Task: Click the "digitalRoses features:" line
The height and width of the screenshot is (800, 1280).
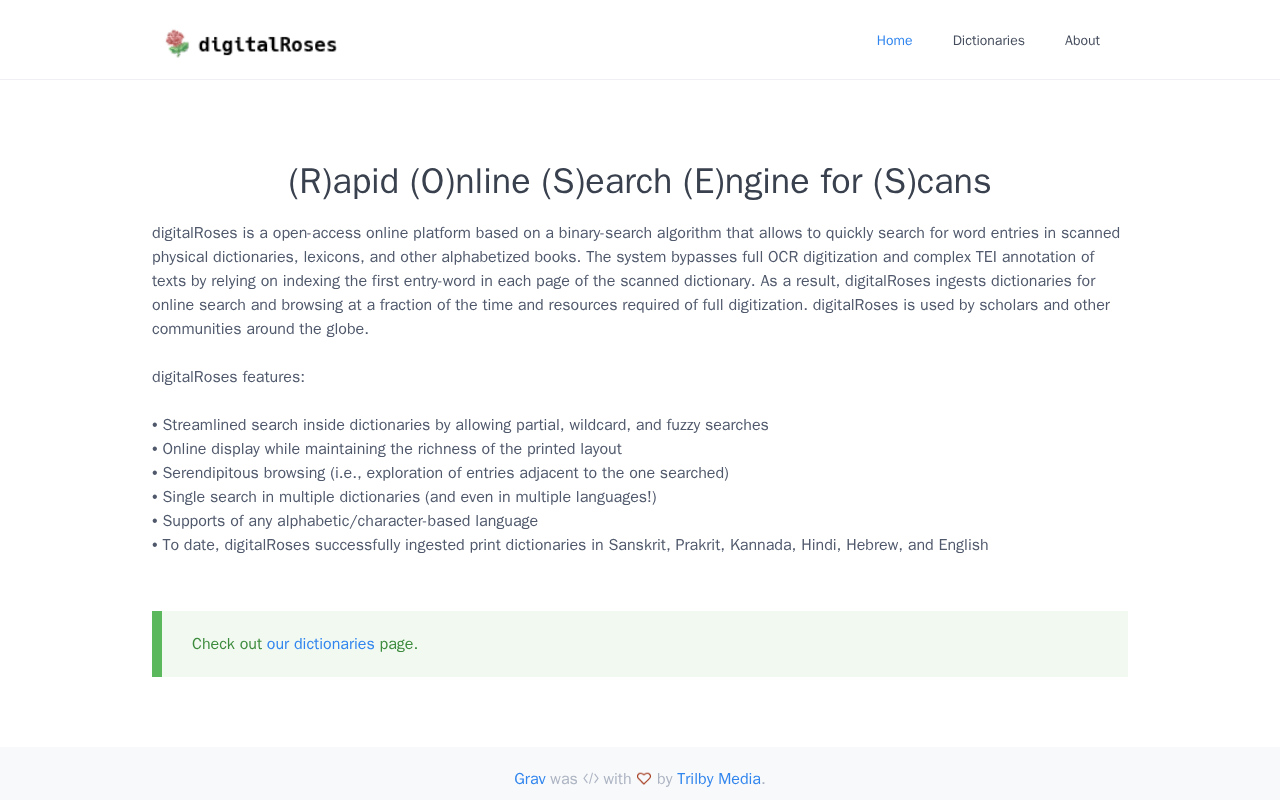Action: click(228, 377)
